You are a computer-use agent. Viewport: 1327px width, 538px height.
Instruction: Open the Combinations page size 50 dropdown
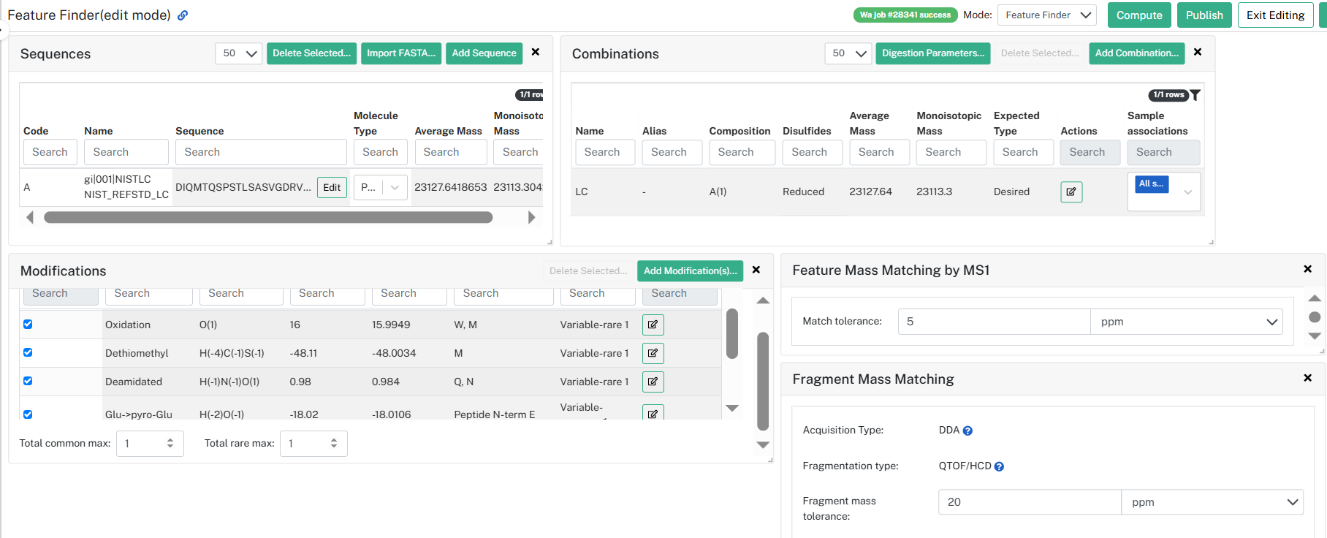pyautogui.click(x=848, y=53)
